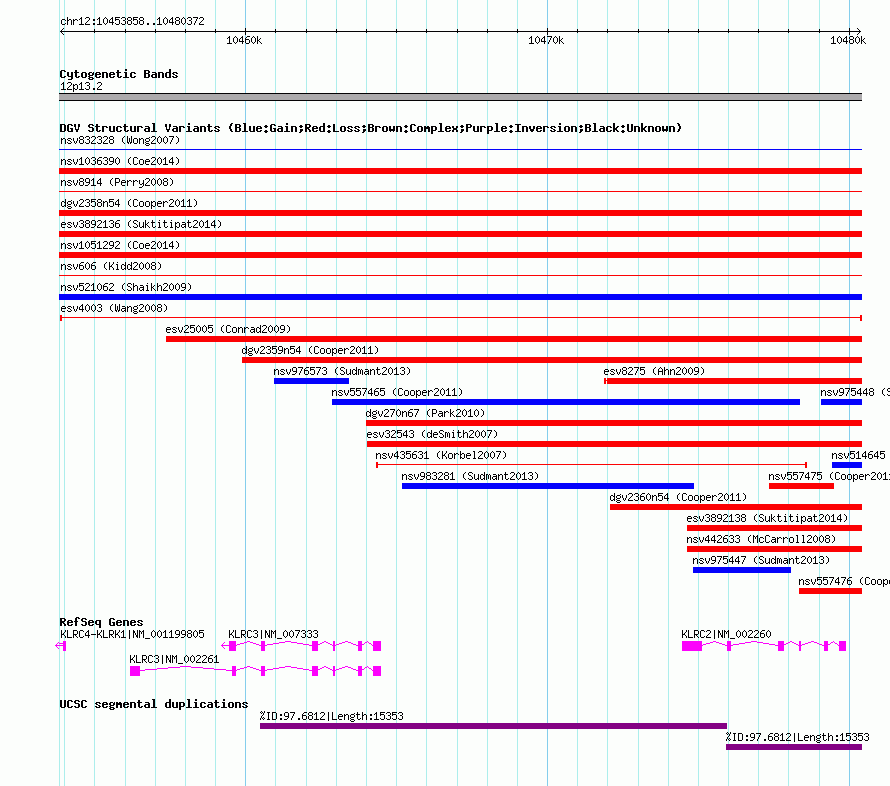The image size is (890, 786).
Task: Select the KLRC3|NM_007333 gene label
Action: point(273,634)
